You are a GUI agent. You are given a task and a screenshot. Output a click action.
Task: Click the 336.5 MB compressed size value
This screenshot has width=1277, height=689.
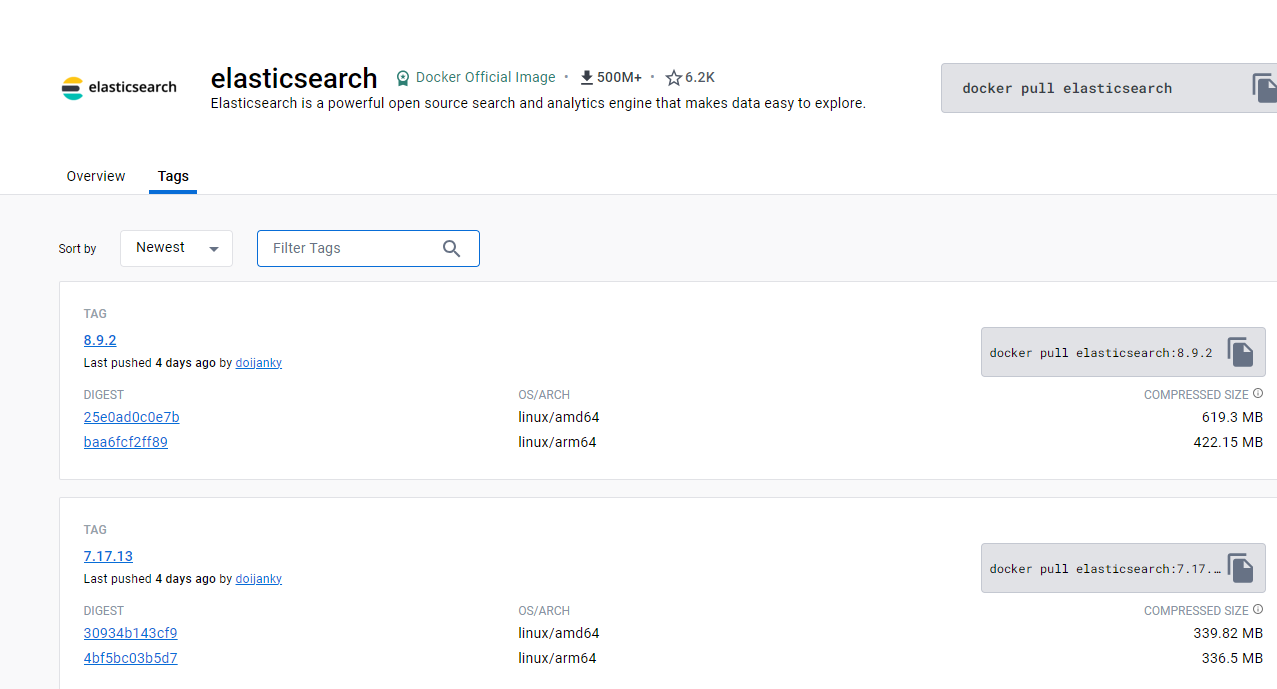(1232, 658)
